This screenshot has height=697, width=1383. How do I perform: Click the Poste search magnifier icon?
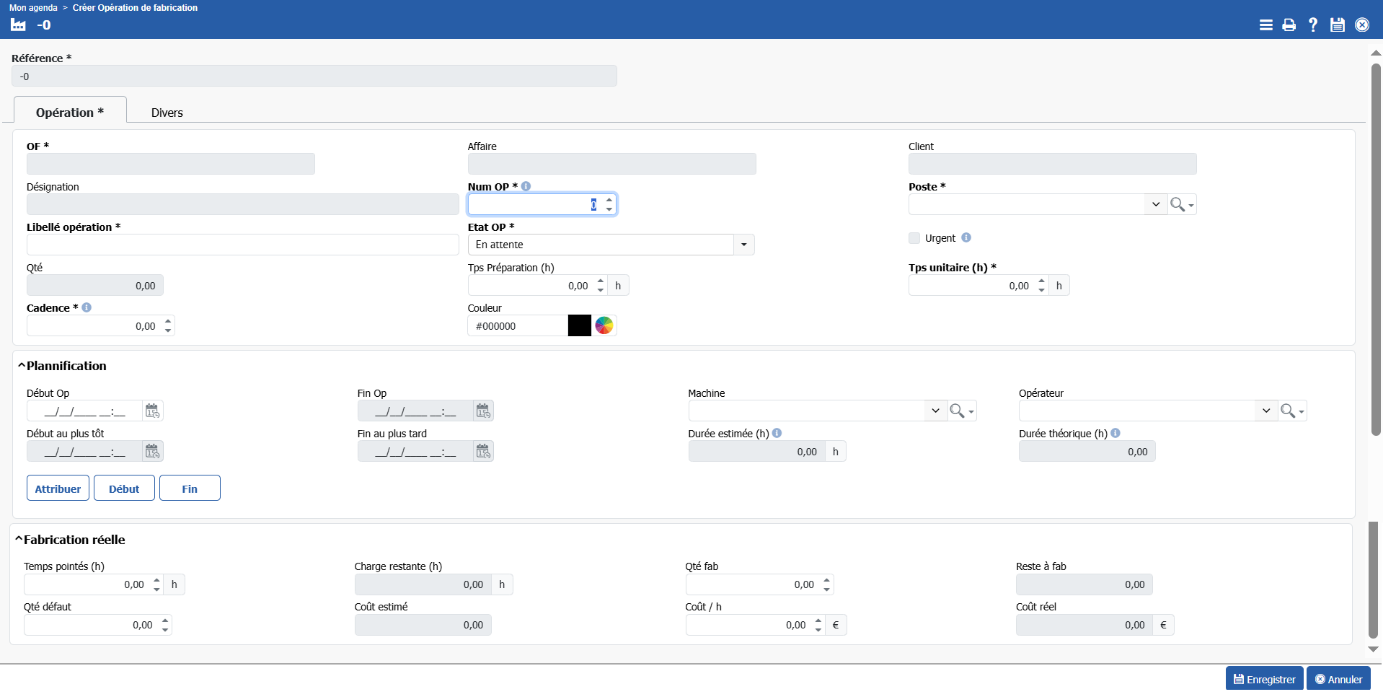(1177, 204)
